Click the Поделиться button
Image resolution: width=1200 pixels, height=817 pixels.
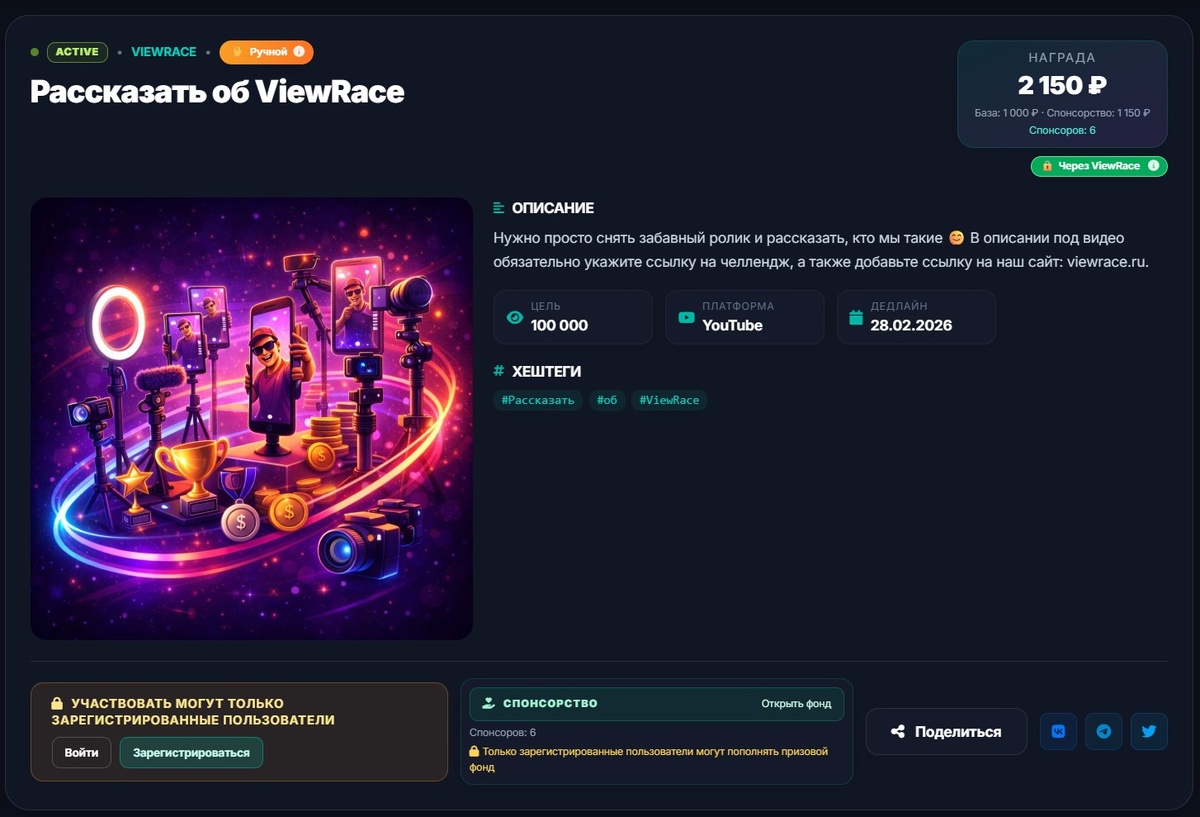click(946, 731)
